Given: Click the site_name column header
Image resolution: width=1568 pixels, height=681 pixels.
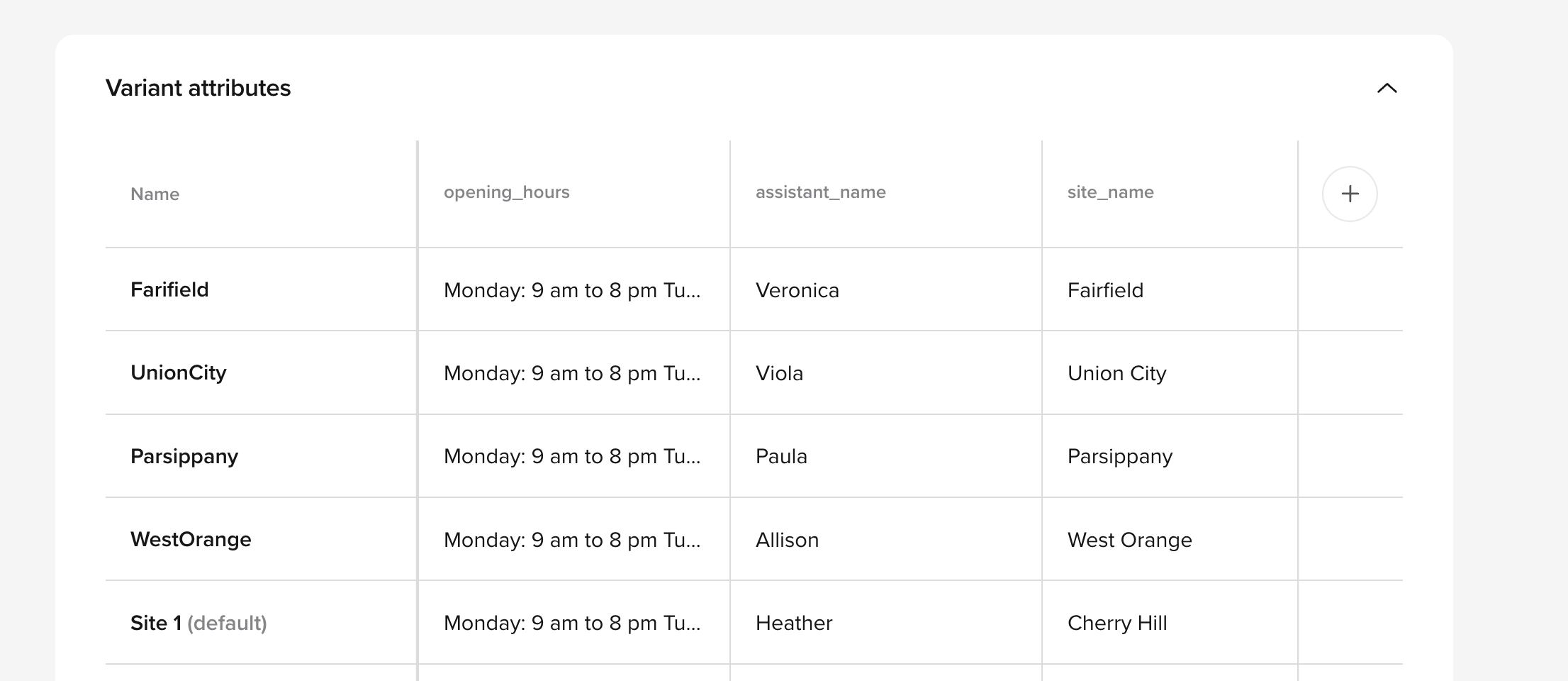Looking at the screenshot, I should coord(1110,192).
